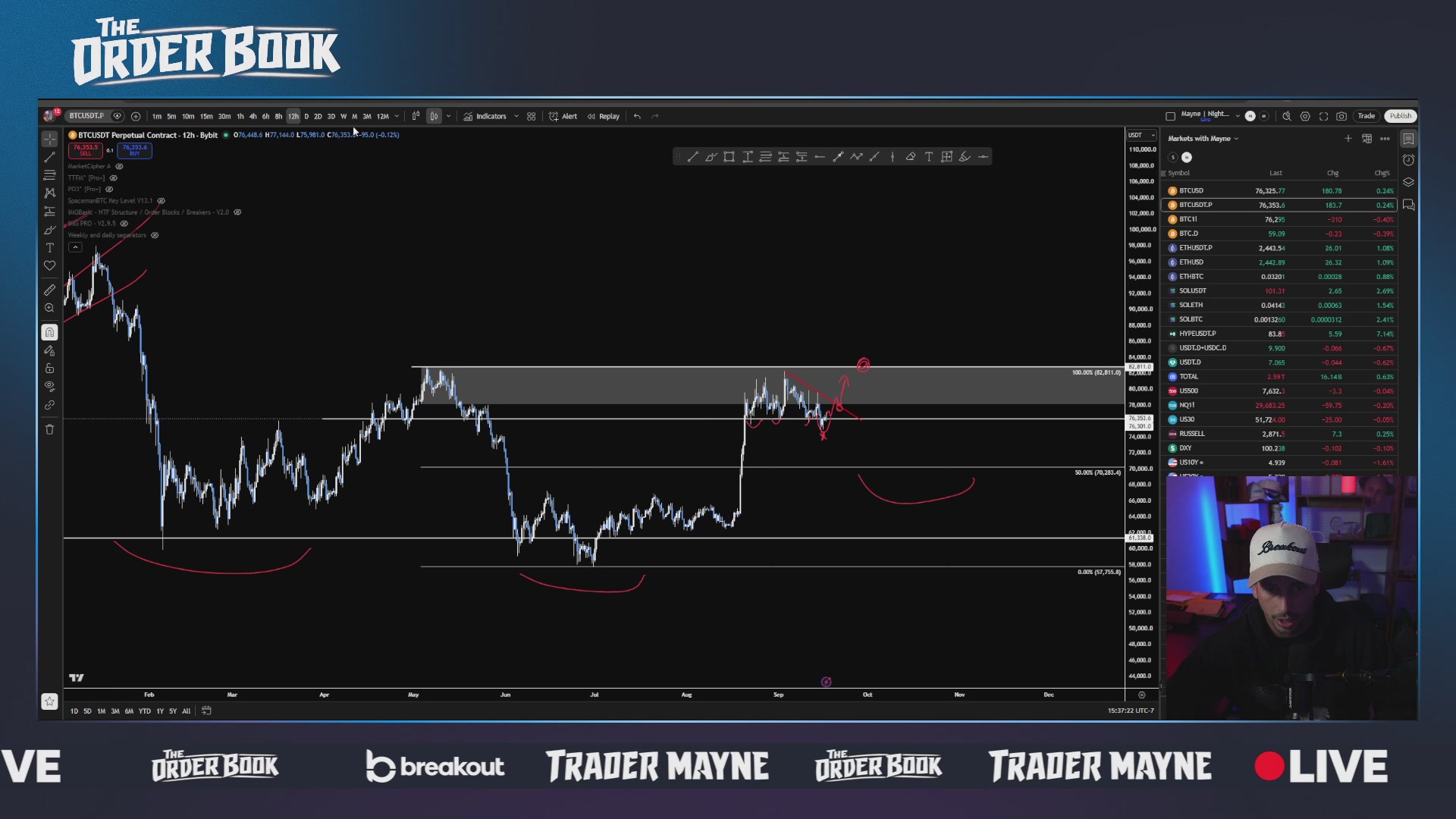This screenshot has width=1456, height=819.
Task: Click the add symbol plus icon
Action: (136, 116)
